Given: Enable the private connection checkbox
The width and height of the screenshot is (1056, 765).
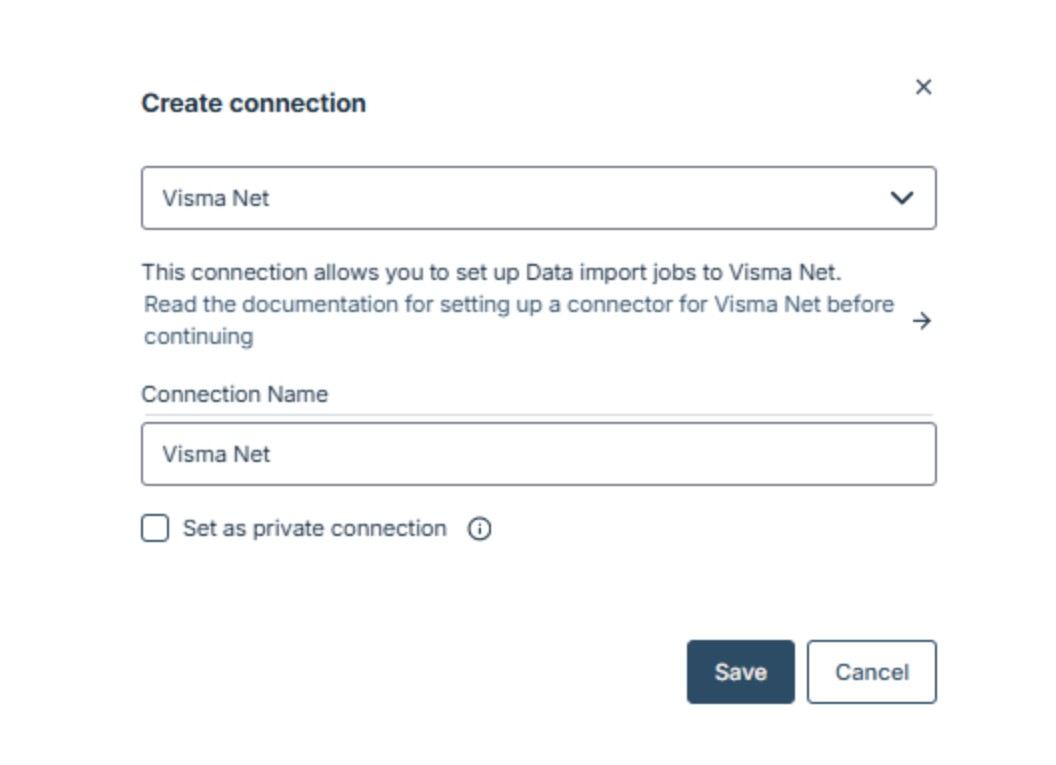Looking at the screenshot, I should tap(155, 529).
